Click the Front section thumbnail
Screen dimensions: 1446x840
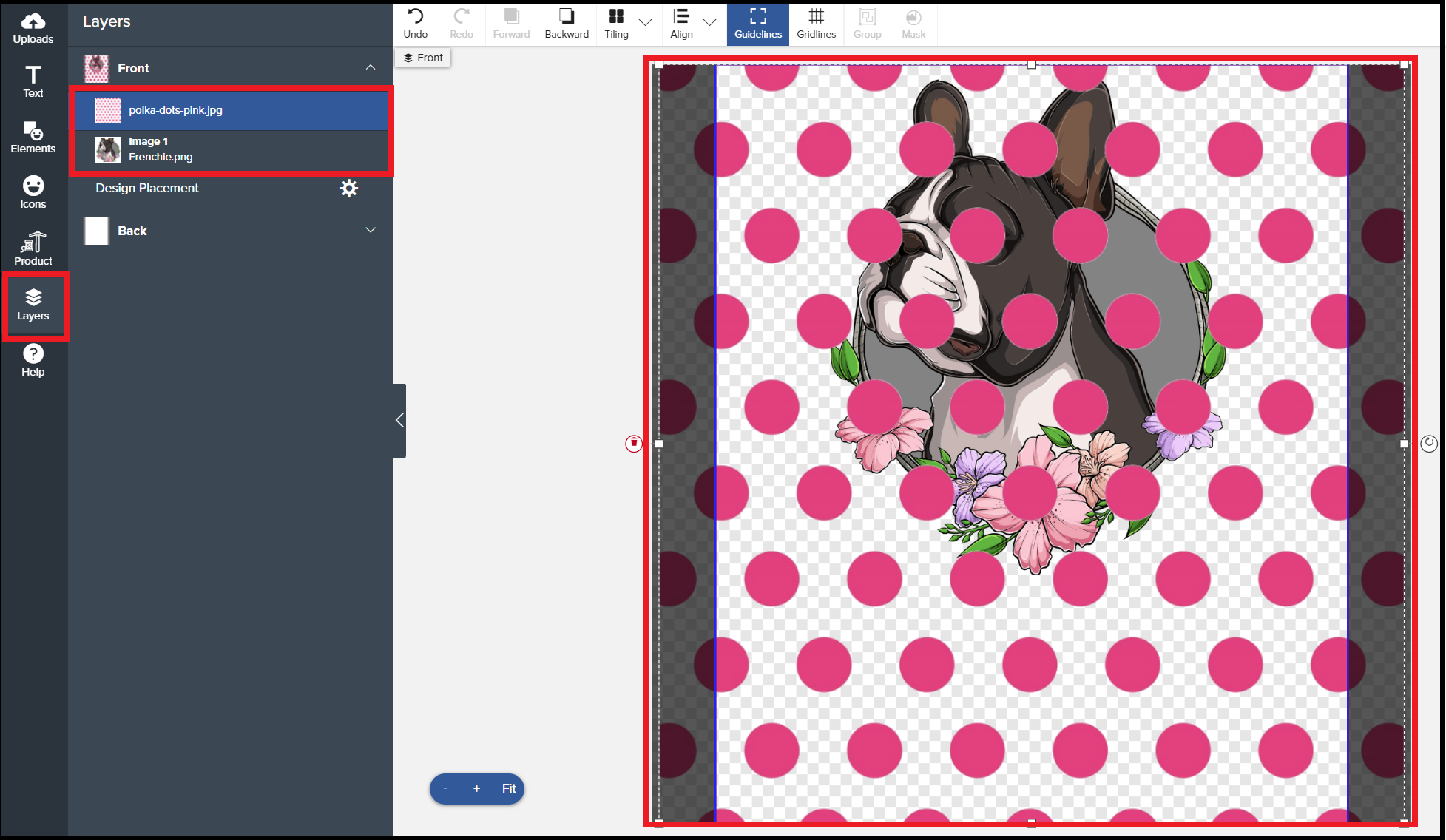[96, 68]
